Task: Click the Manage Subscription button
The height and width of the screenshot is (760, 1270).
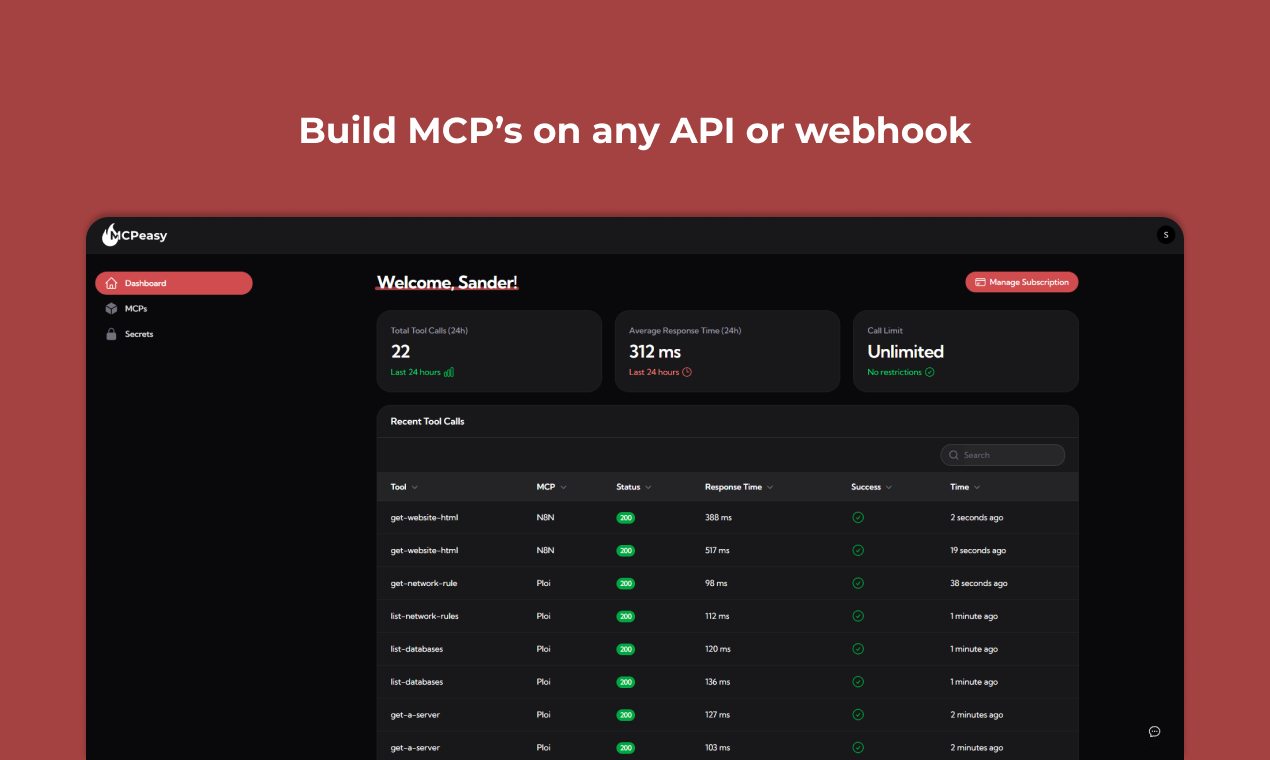Action: click(x=1021, y=281)
